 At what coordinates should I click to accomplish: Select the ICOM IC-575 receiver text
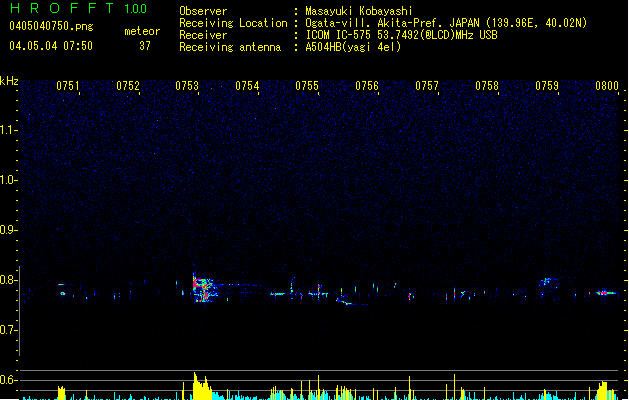click(x=401, y=35)
